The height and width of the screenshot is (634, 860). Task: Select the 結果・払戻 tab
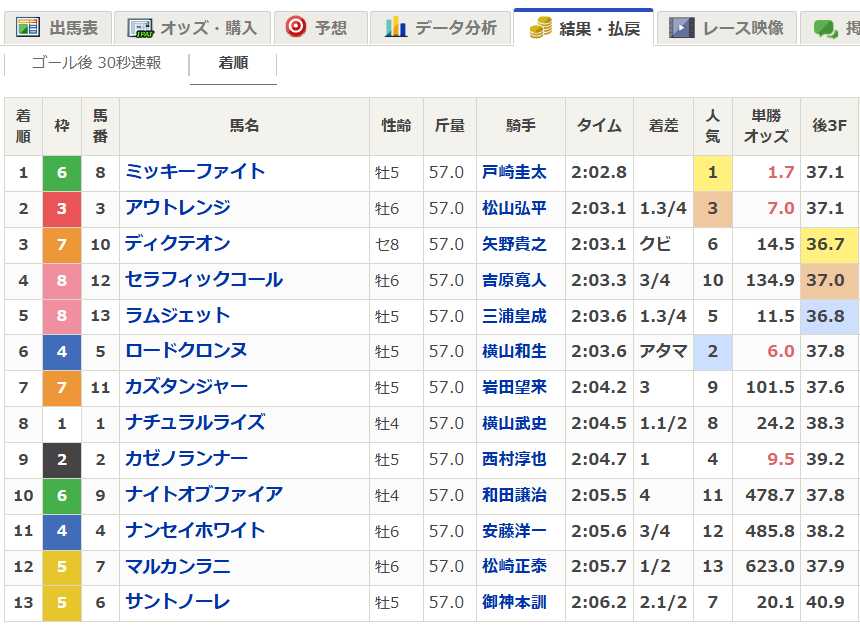[584, 27]
